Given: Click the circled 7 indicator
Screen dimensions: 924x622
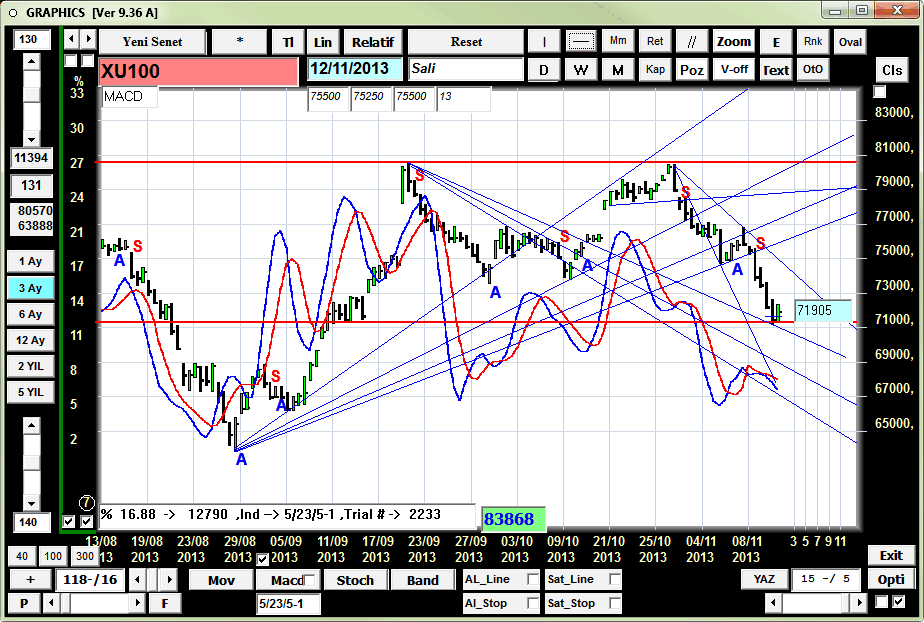Looking at the screenshot, I should pos(86,502).
